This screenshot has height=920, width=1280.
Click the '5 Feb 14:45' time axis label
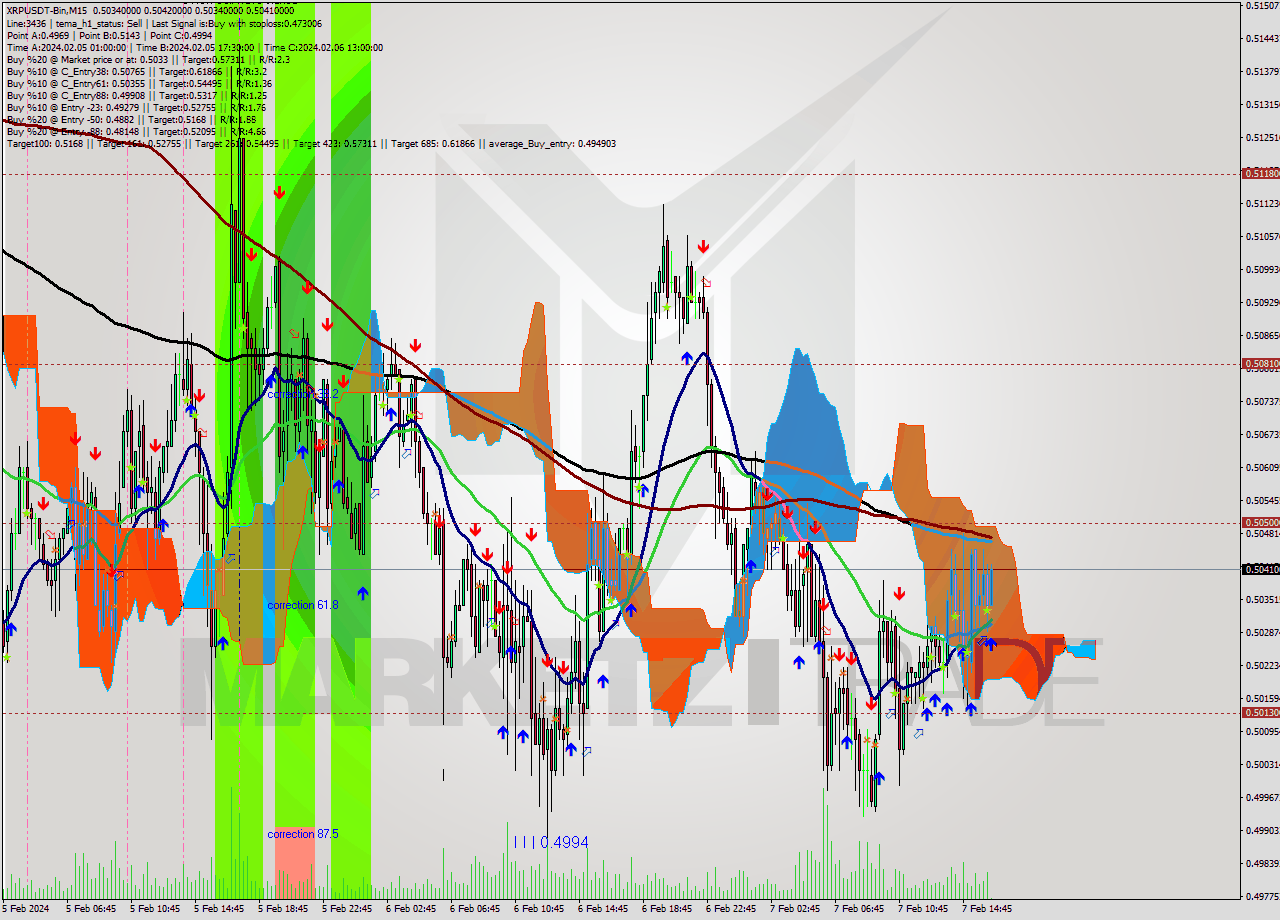coord(219,909)
